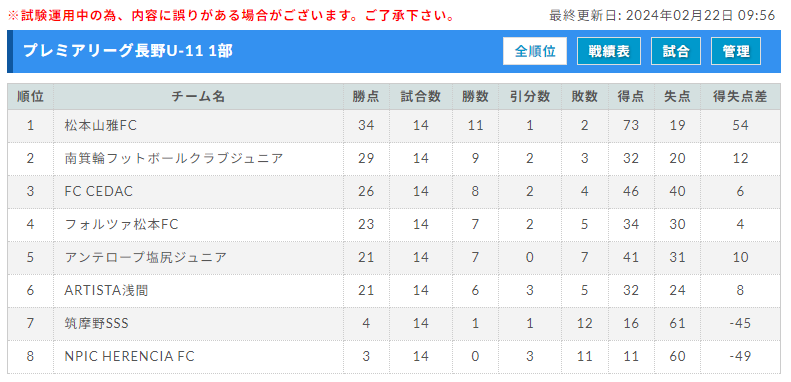Screen dimensions: 791x382
Task: Click the プレミアリーグ長野U-11 1部 title
Action: 128,51
